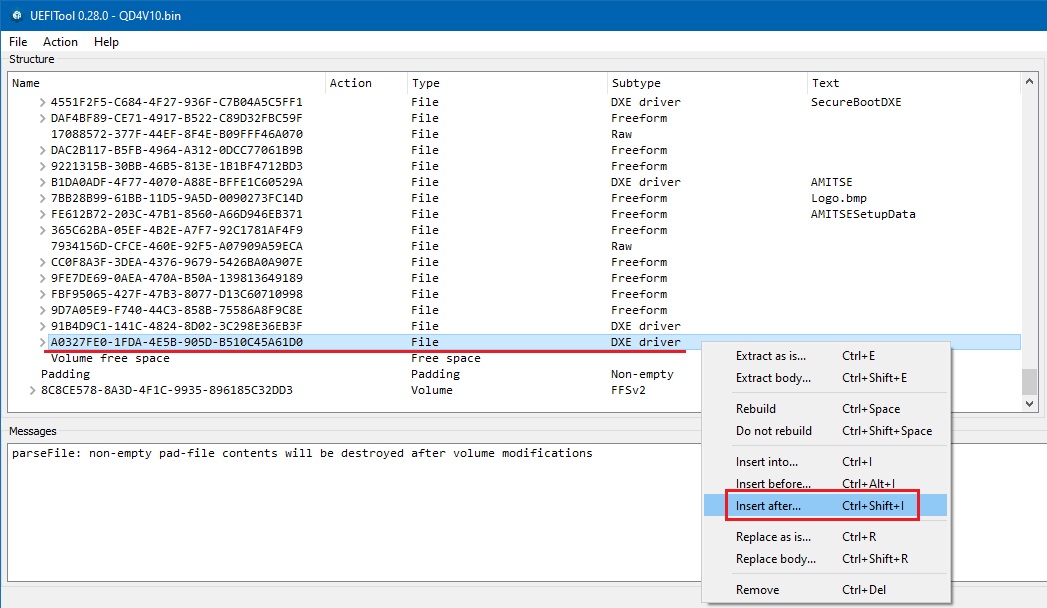Screen dimensions: 1047x608
Task: Click the FFSv2 subtype cell
Action: [628, 390]
